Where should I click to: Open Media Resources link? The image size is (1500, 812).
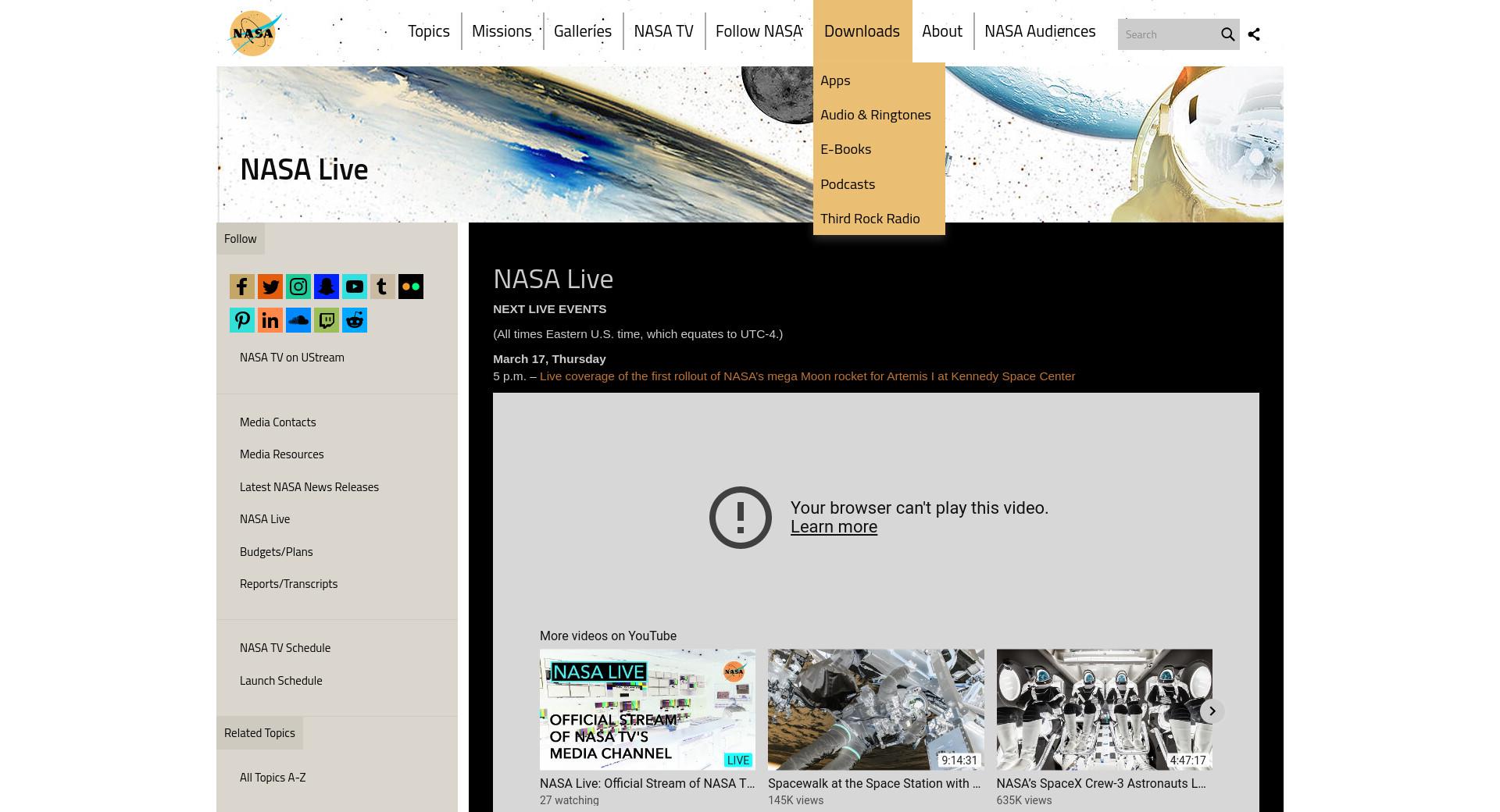tap(282, 454)
